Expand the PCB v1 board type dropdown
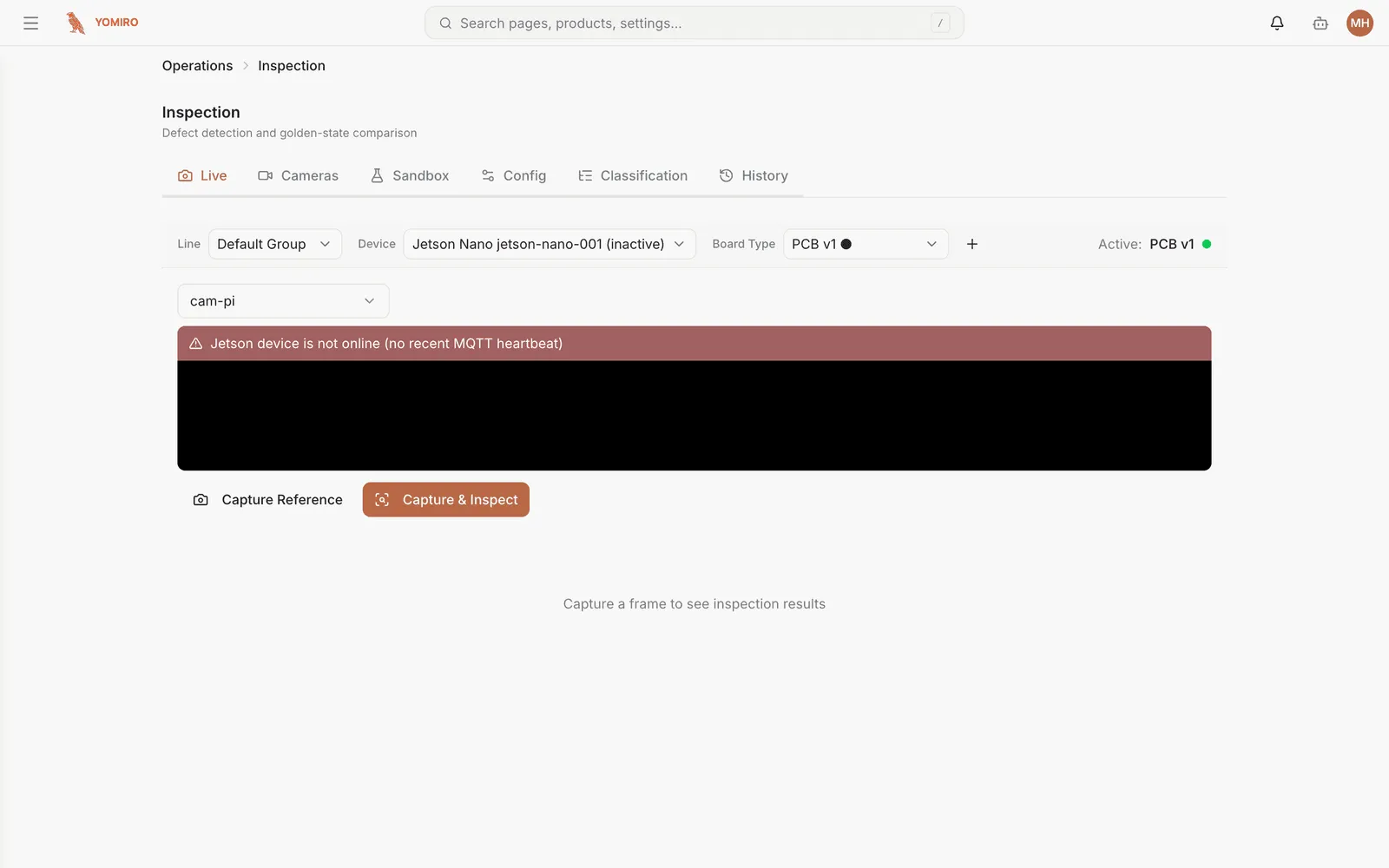Viewport: 1389px width, 868px height. (866, 244)
